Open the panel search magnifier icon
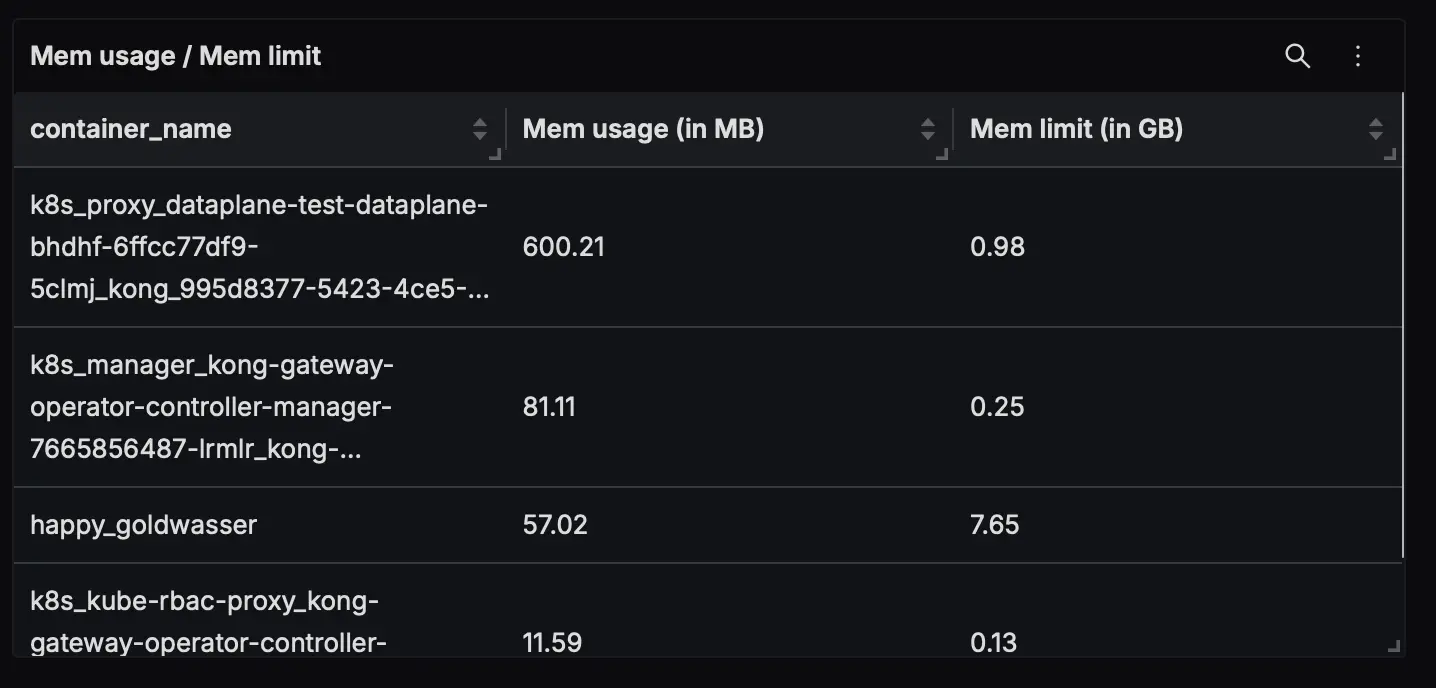This screenshot has width=1436, height=688. pos(1297,56)
